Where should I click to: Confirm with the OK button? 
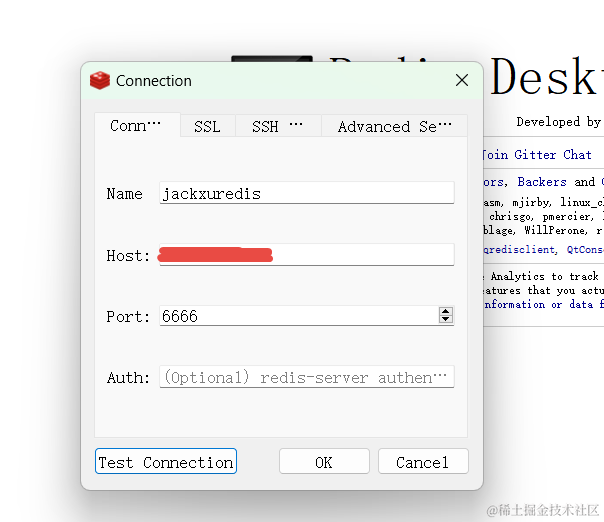pos(324,461)
